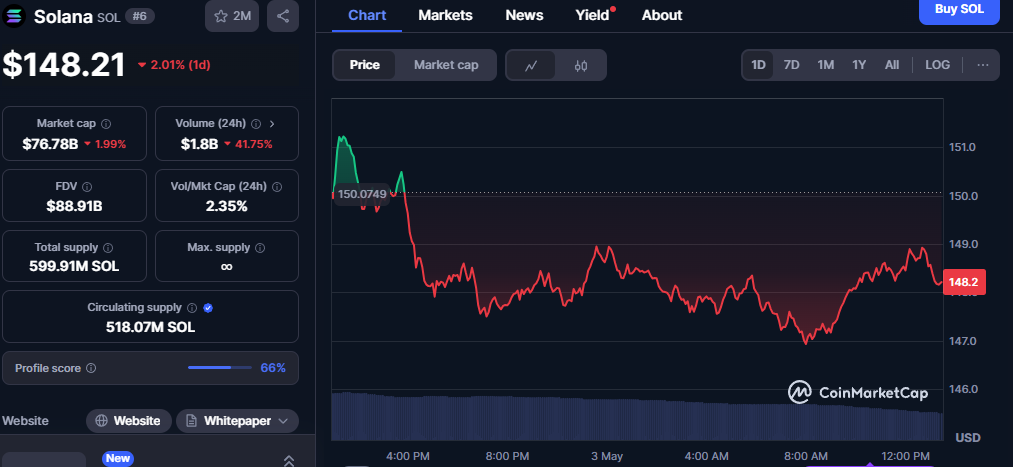
Task: Click the #6 rank badge
Action: [140, 17]
